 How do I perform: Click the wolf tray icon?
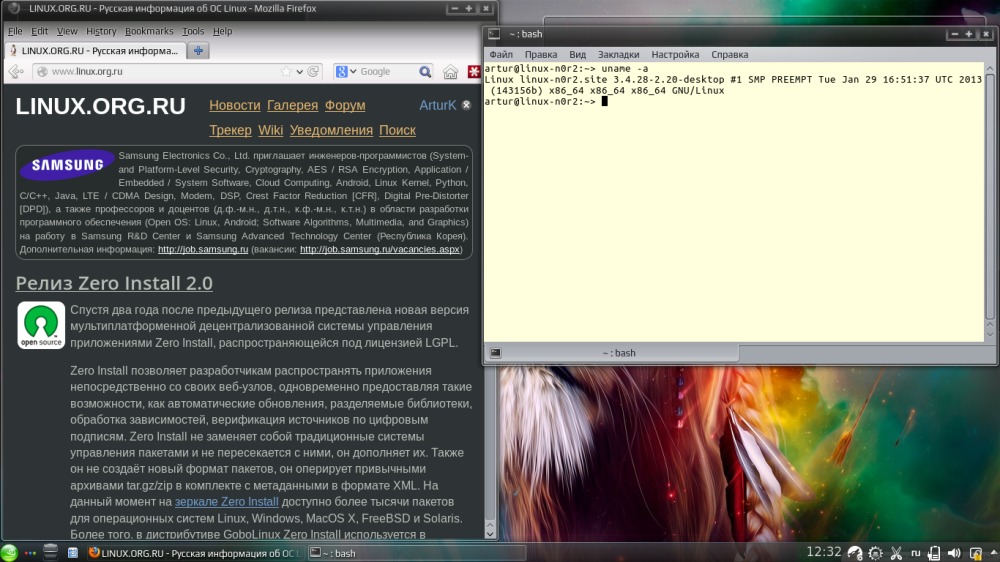click(x=855, y=553)
